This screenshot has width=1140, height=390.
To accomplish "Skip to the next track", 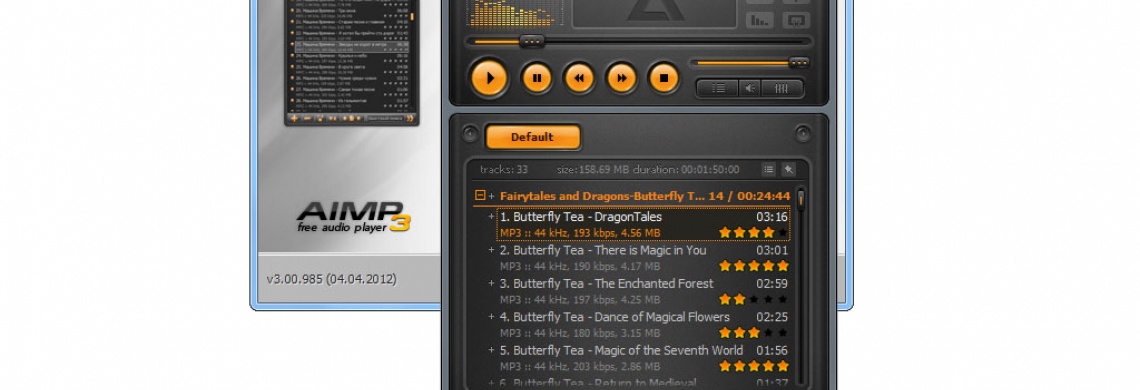I will pyautogui.click(x=622, y=77).
